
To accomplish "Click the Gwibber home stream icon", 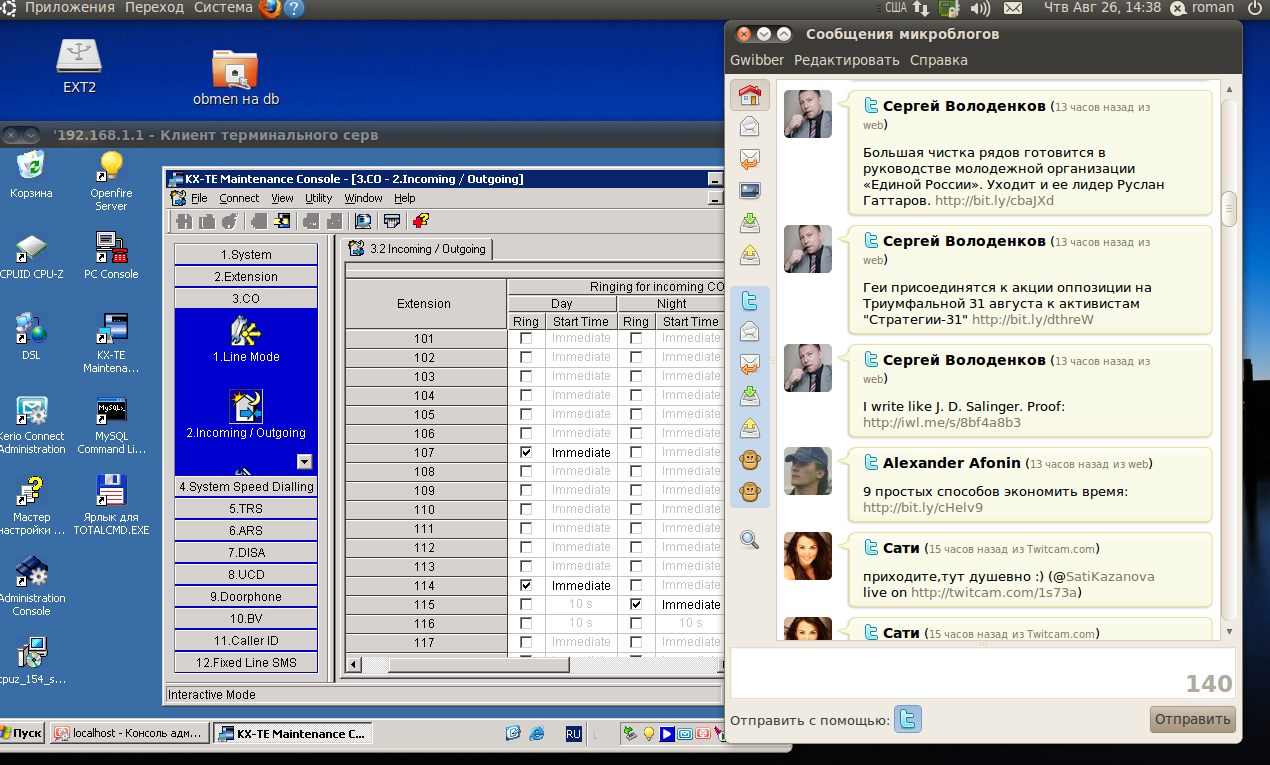I will tap(749, 96).
